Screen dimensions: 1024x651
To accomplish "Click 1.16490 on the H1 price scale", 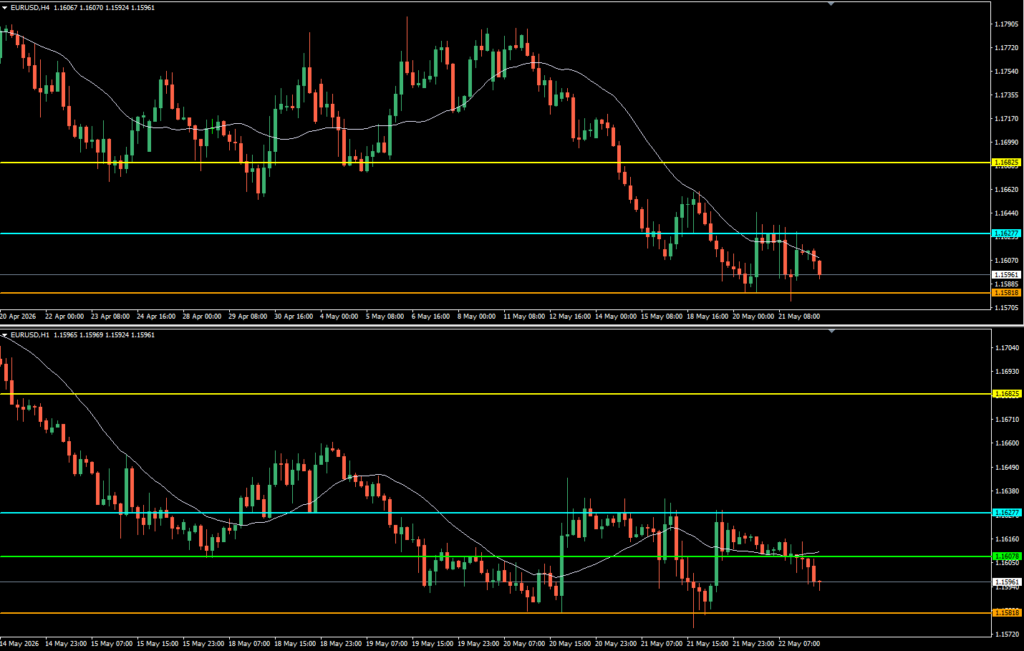I will [x=1007, y=468].
